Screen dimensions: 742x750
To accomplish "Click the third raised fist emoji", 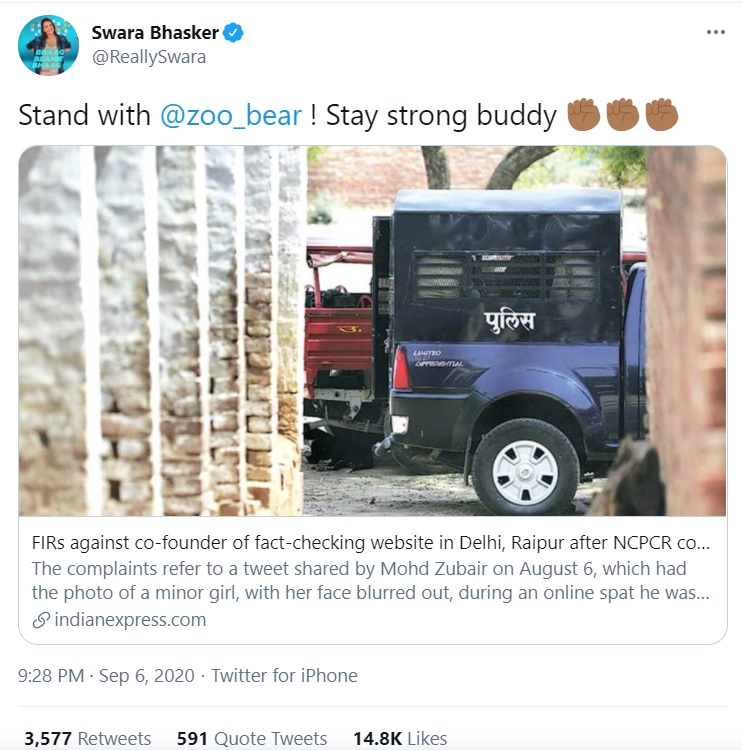I will click(662, 114).
